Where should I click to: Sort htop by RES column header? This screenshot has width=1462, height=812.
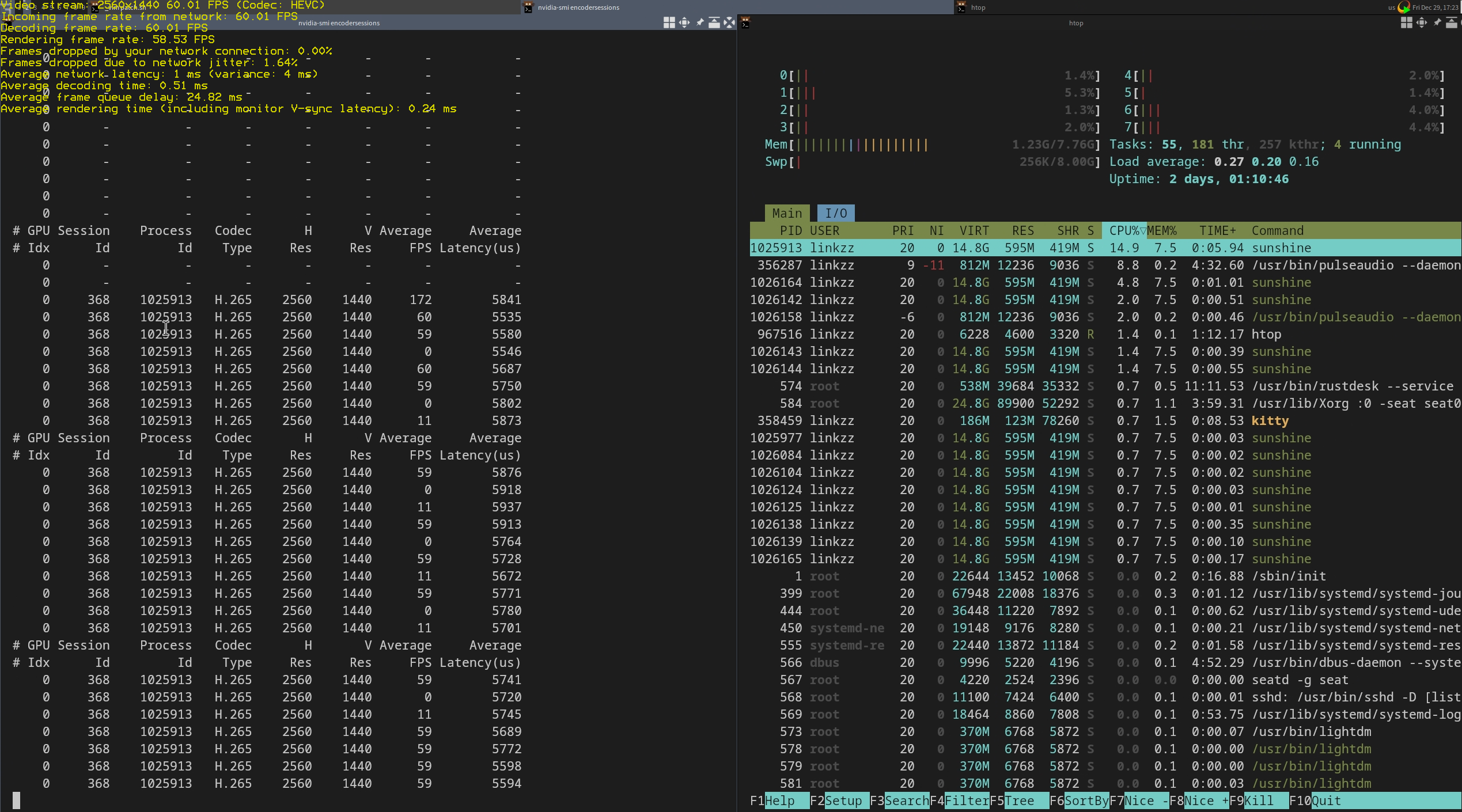coord(1023,230)
